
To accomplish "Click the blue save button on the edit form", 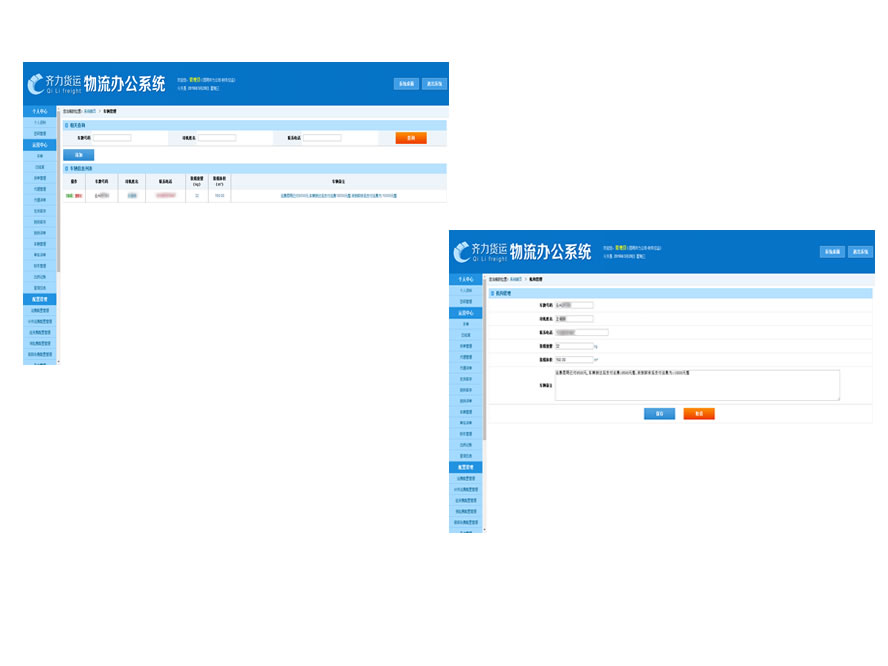I will [x=659, y=413].
